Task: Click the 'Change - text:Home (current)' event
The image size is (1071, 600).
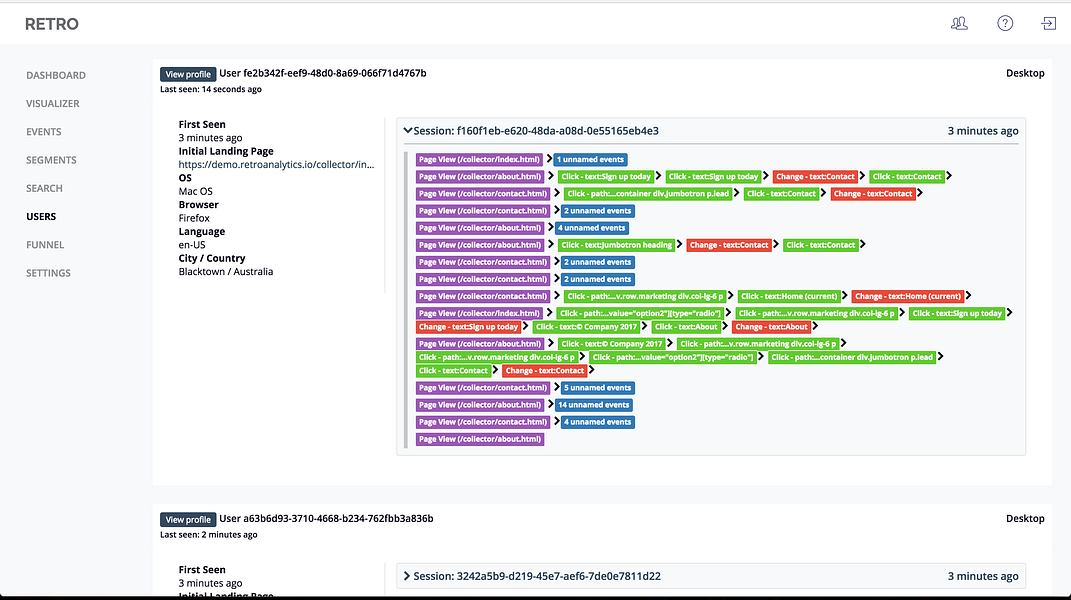Action: coord(908,296)
